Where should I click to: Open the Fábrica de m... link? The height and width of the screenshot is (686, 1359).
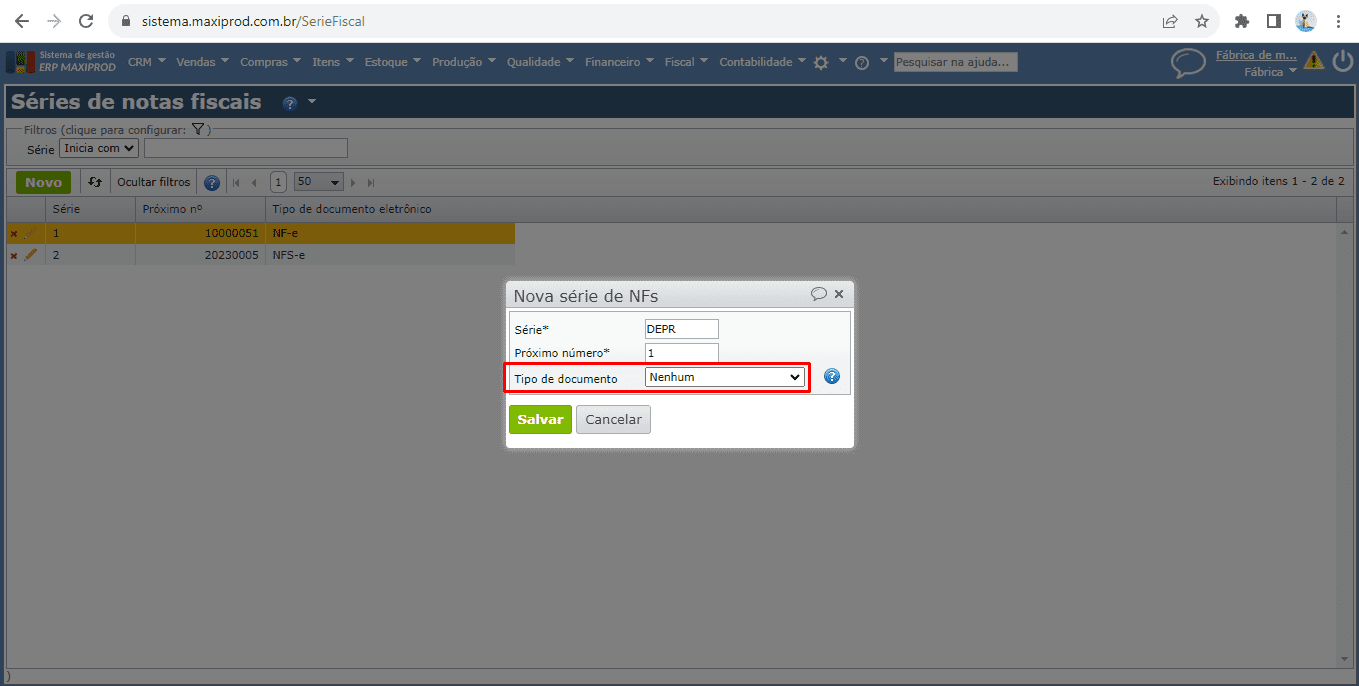1256,55
